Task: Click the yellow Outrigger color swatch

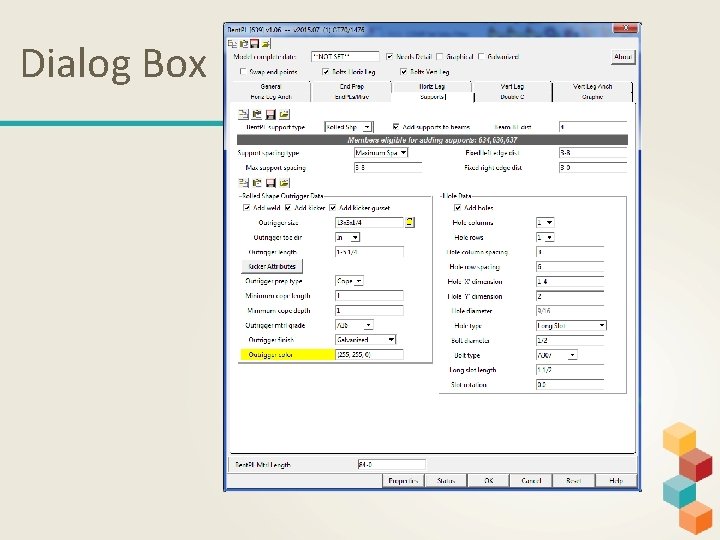Action: (287, 354)
